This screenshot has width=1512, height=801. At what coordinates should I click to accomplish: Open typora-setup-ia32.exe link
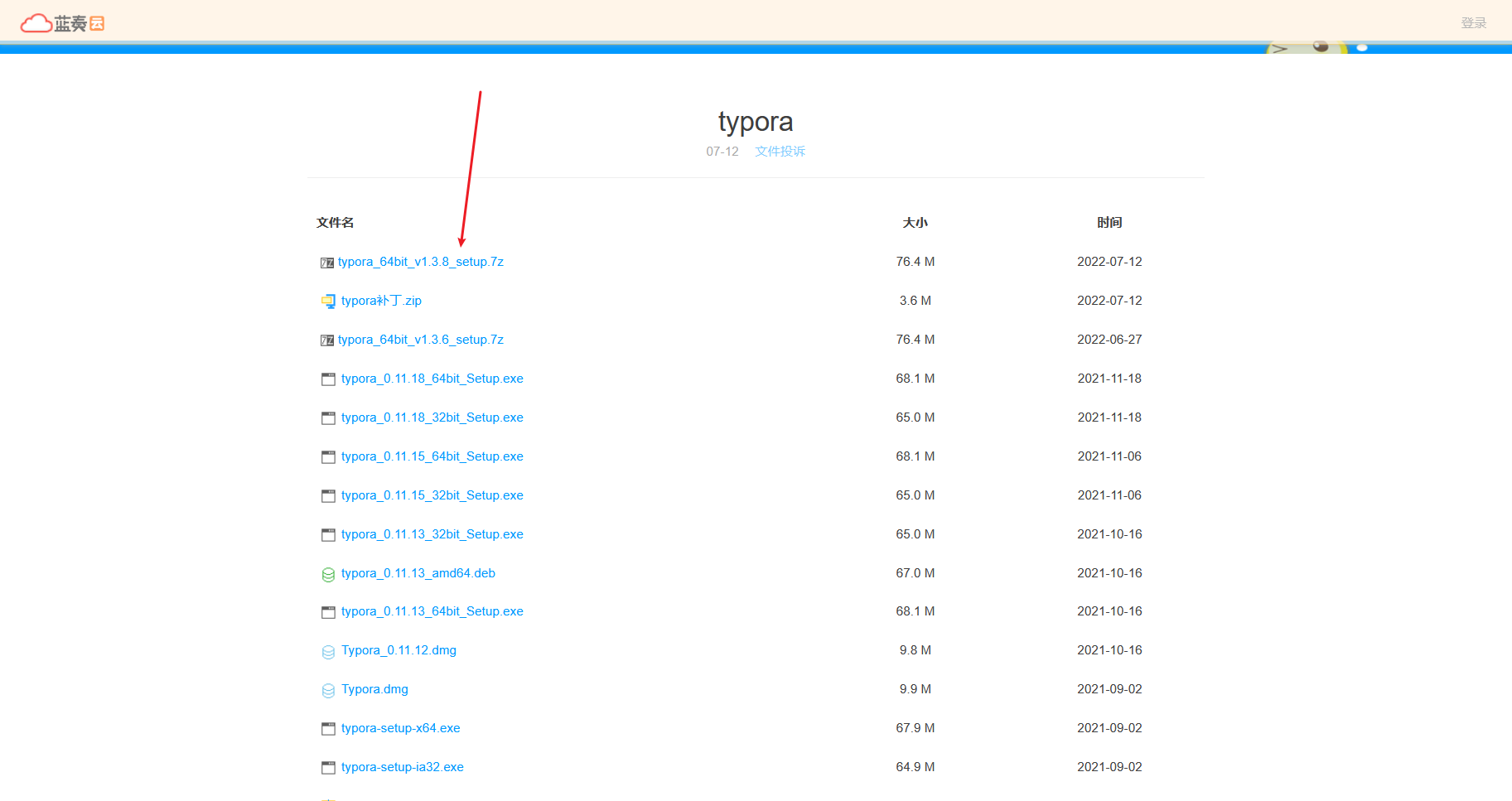tap(403, 767)
